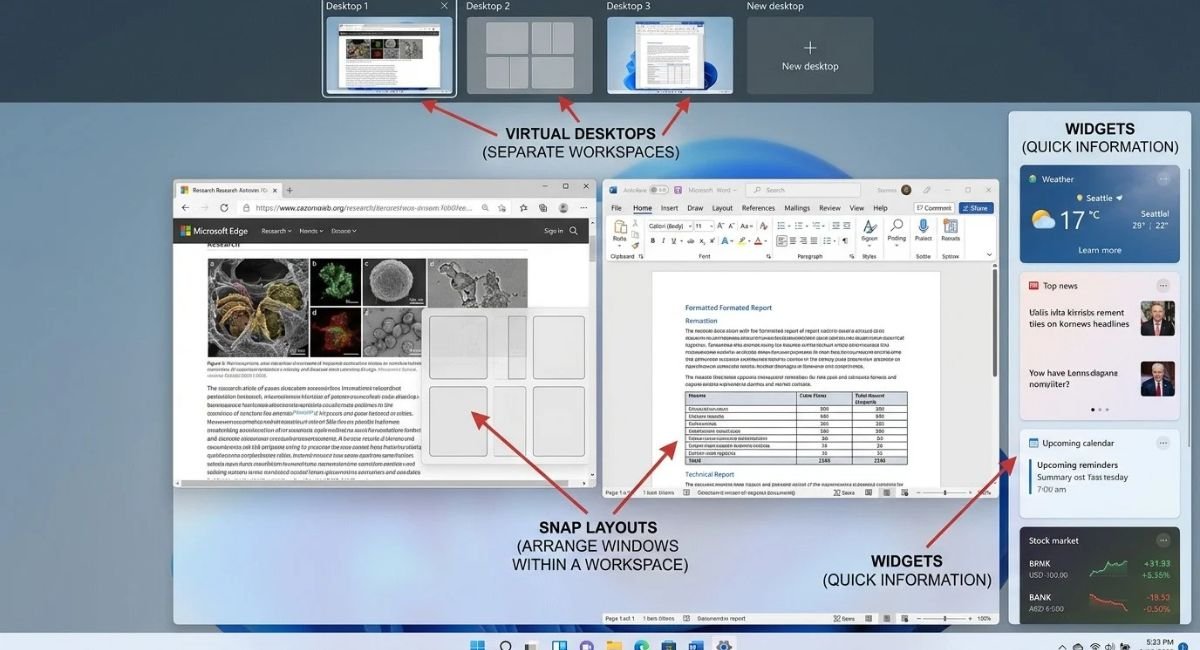This screenshot has width=1200, height=650.
Task: Open the highlight color dropdown arrow in Word
Action: pyautogui.click(x=749, y=241)
